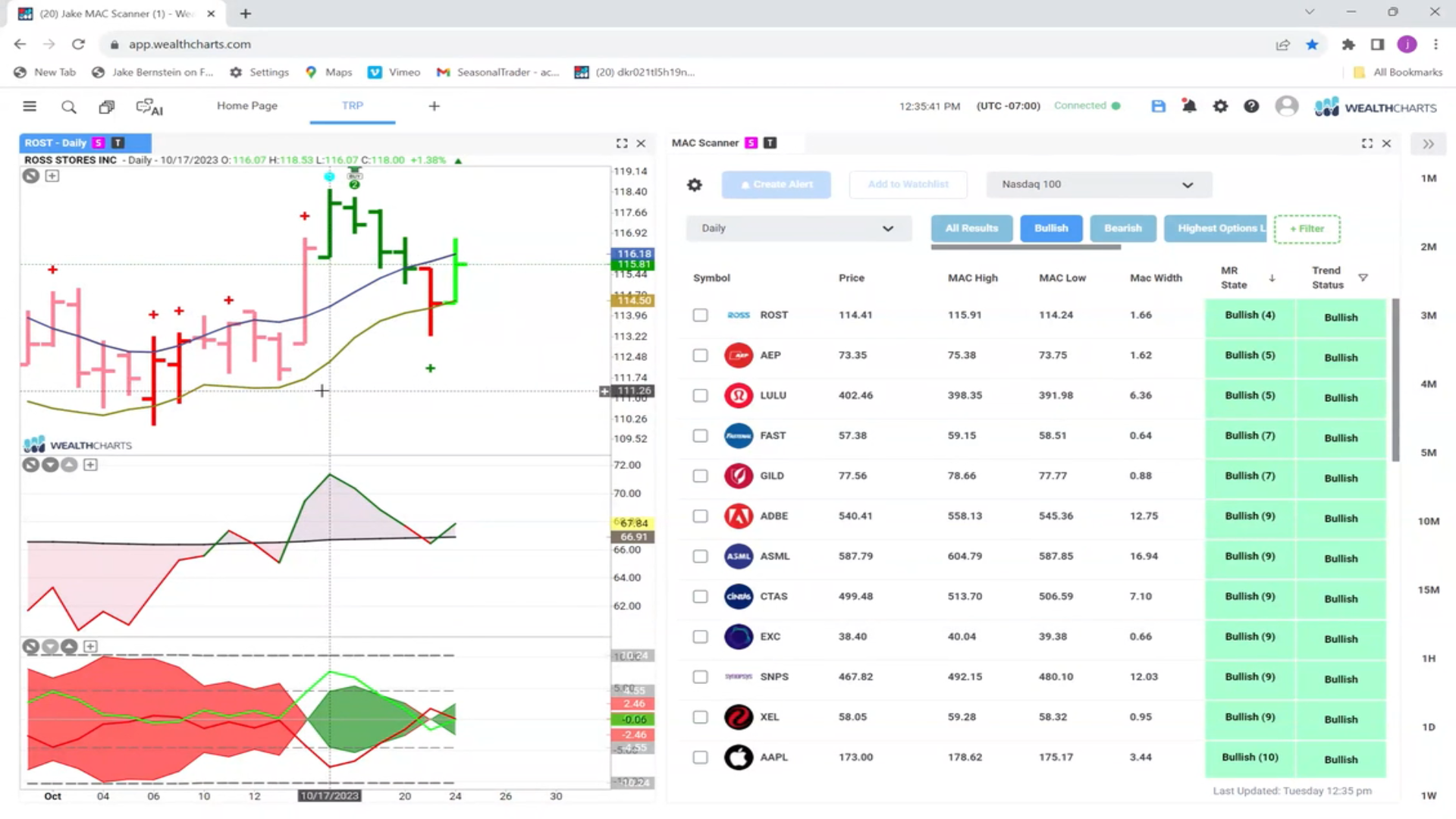Image resolution: width=1456 pixels, height=819 pixels.
Task: Save workspace with the floppy disk icon
Action: 1158,106
